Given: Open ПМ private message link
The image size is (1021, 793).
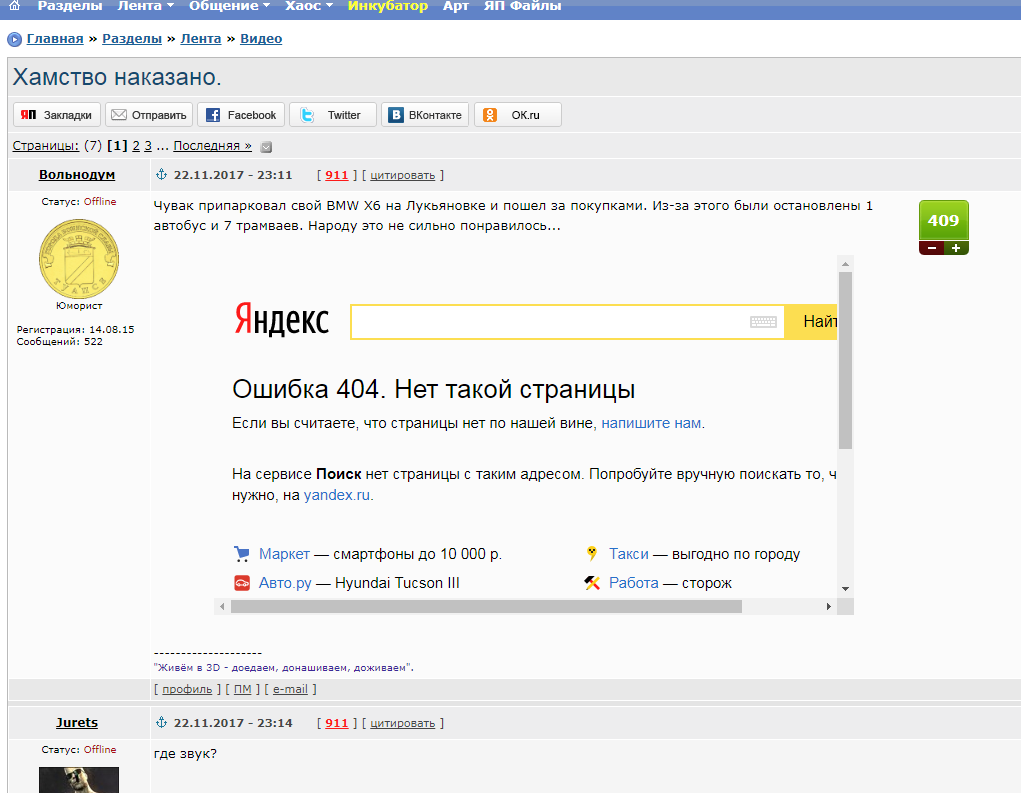Looking at the screenshot, I should click(x=242, y=689).
